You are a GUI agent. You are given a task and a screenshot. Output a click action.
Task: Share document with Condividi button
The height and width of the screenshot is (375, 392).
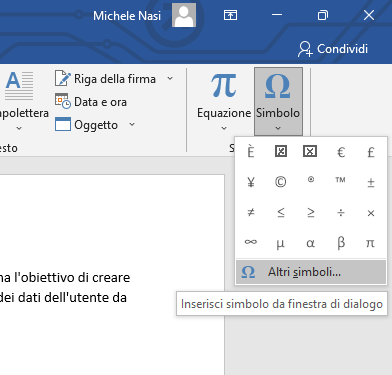coord(333,49)
